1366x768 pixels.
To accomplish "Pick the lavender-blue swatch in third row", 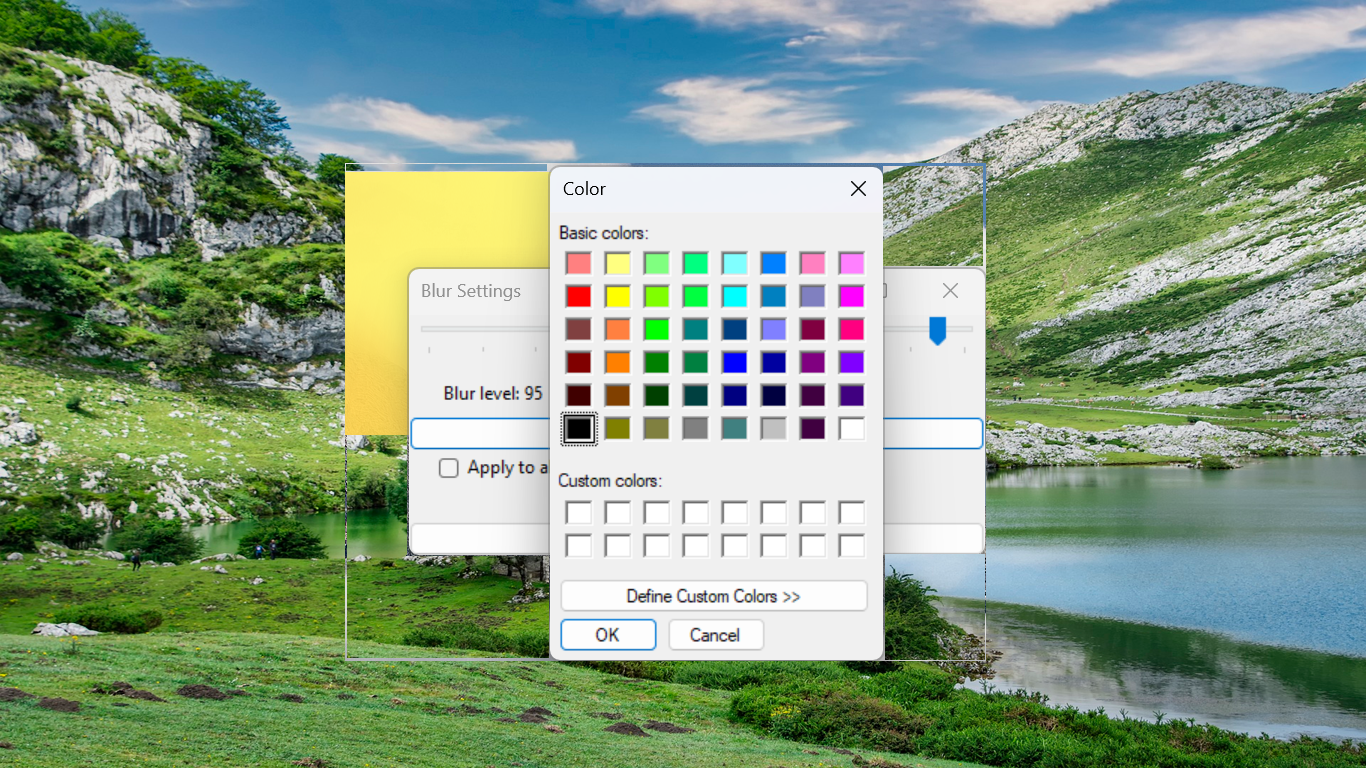I will click(773, 329).
